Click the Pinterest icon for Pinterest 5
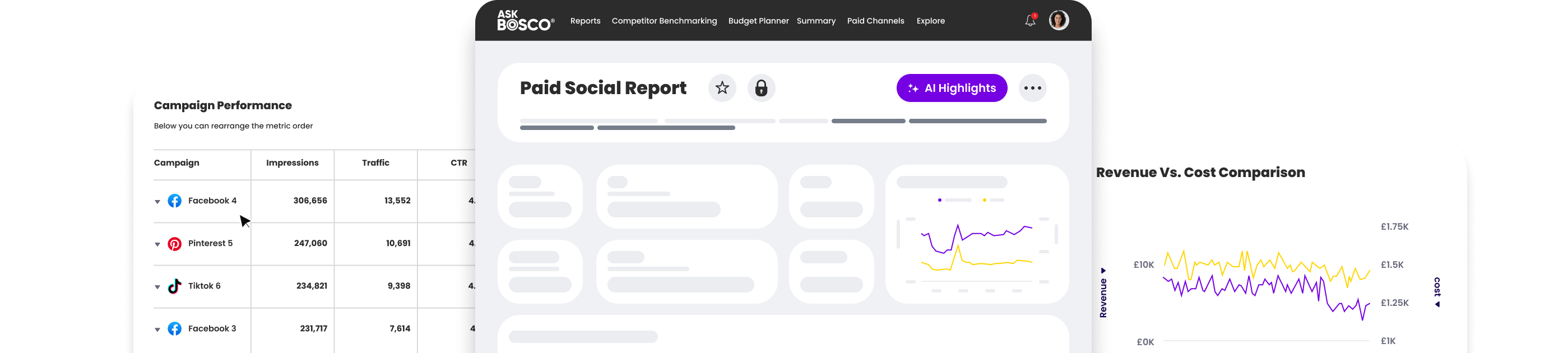This screenshot has height=353, width=1568. click(x=175, y=244)
